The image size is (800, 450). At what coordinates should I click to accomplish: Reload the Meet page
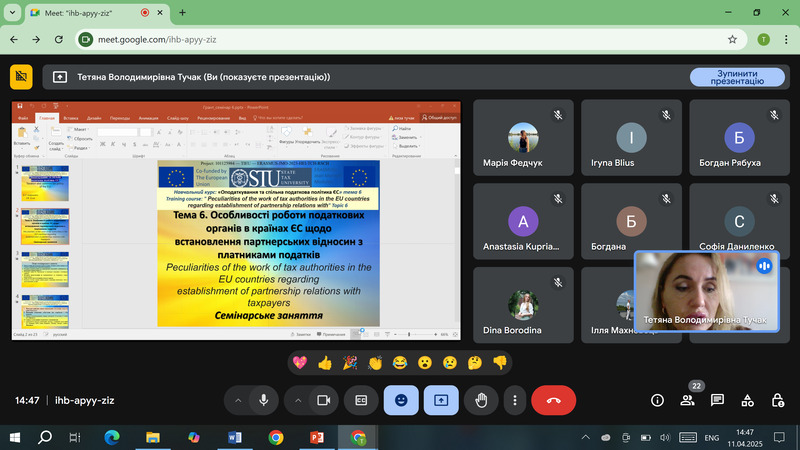point(59,39)
